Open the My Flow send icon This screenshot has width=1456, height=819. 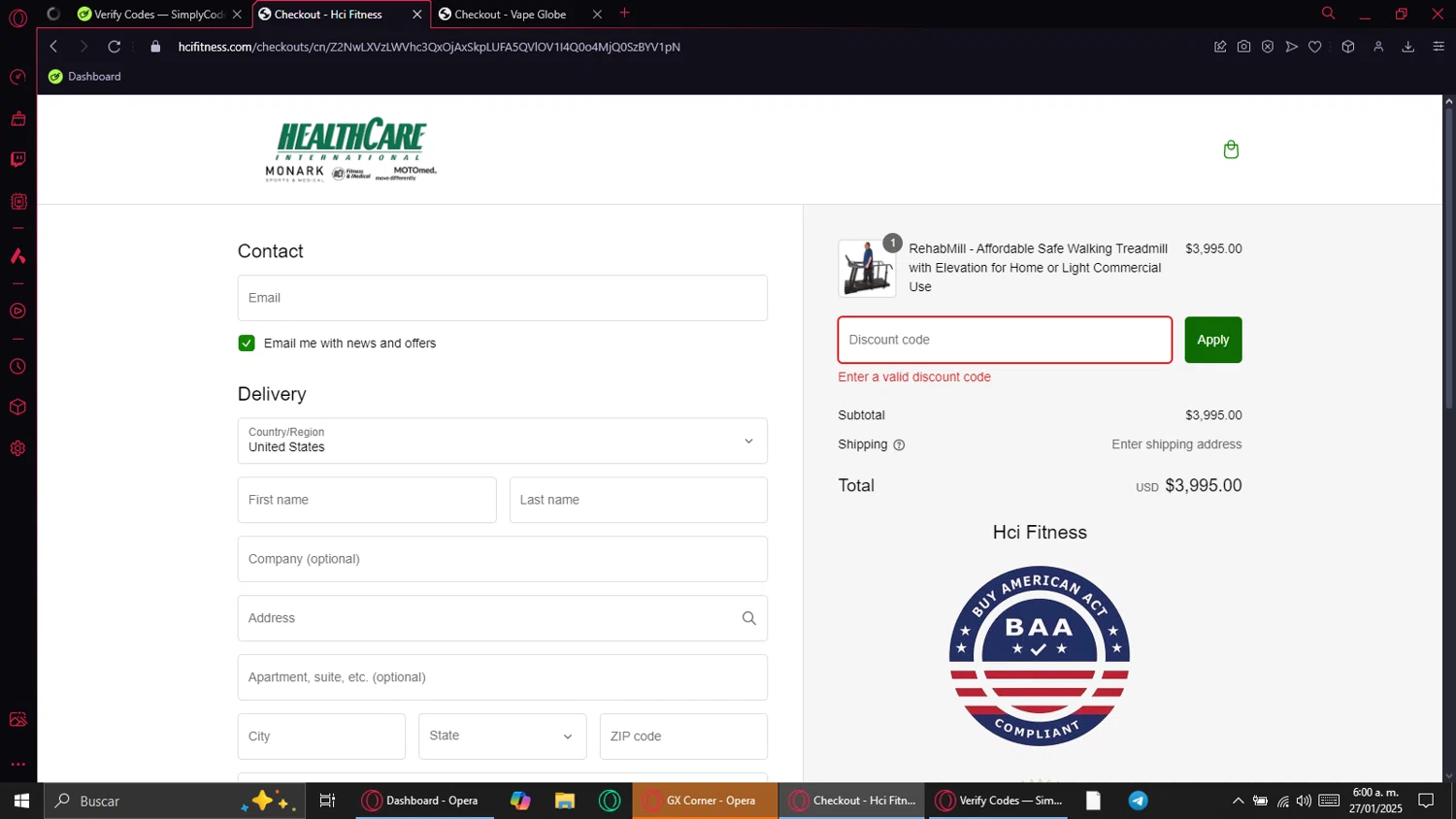[x=1291, y=47]
